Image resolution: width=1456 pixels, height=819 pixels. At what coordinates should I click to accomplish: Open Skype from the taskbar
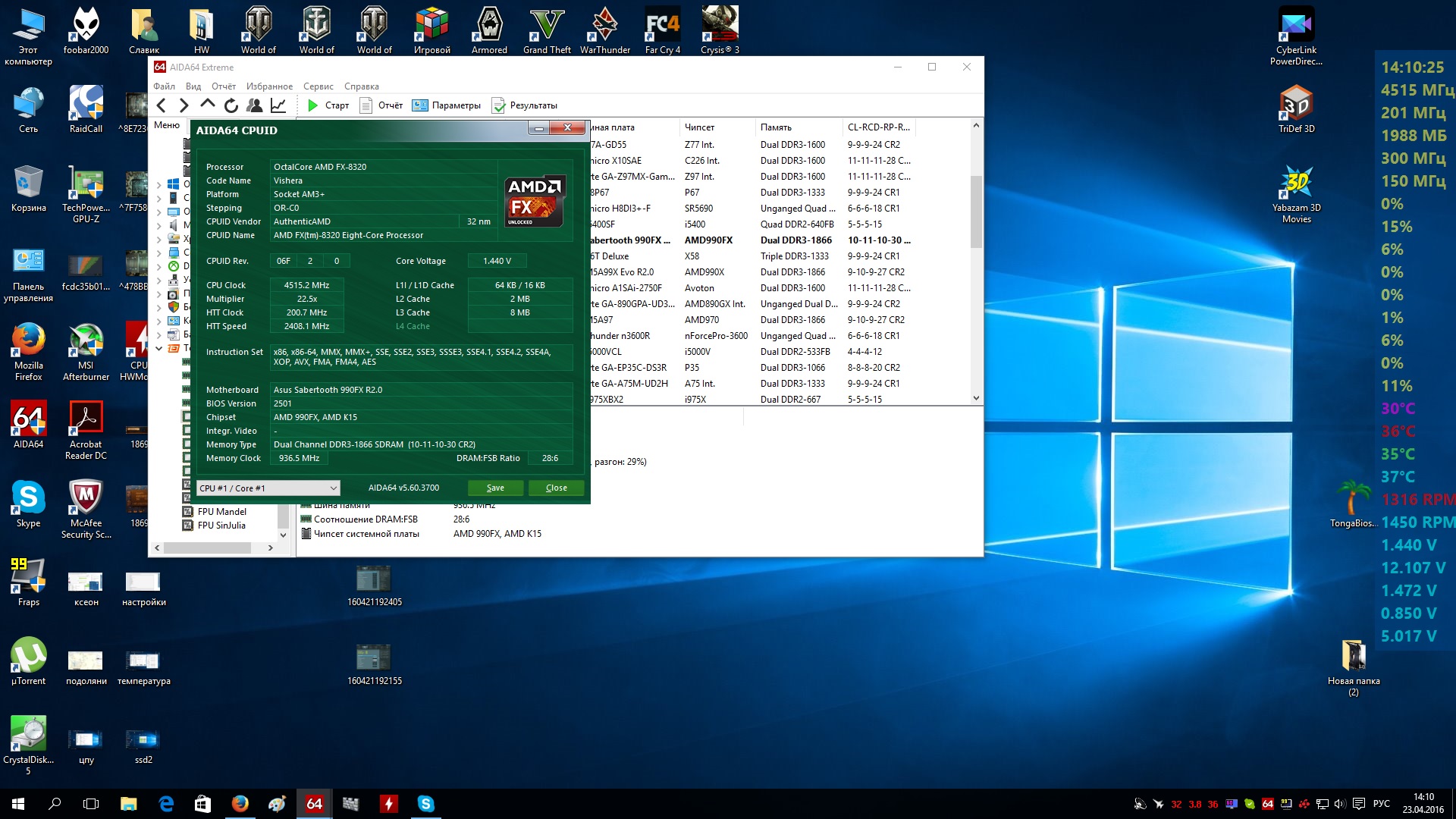[425, 804]
